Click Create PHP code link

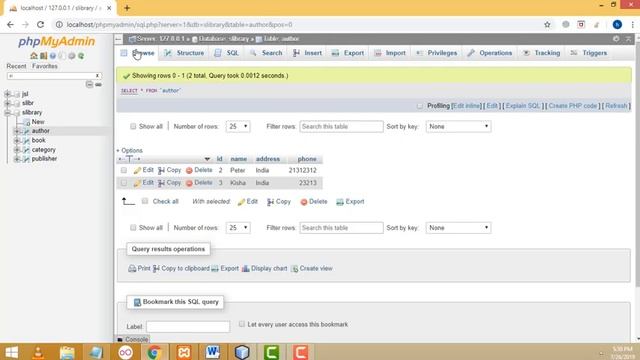[573, 106]
